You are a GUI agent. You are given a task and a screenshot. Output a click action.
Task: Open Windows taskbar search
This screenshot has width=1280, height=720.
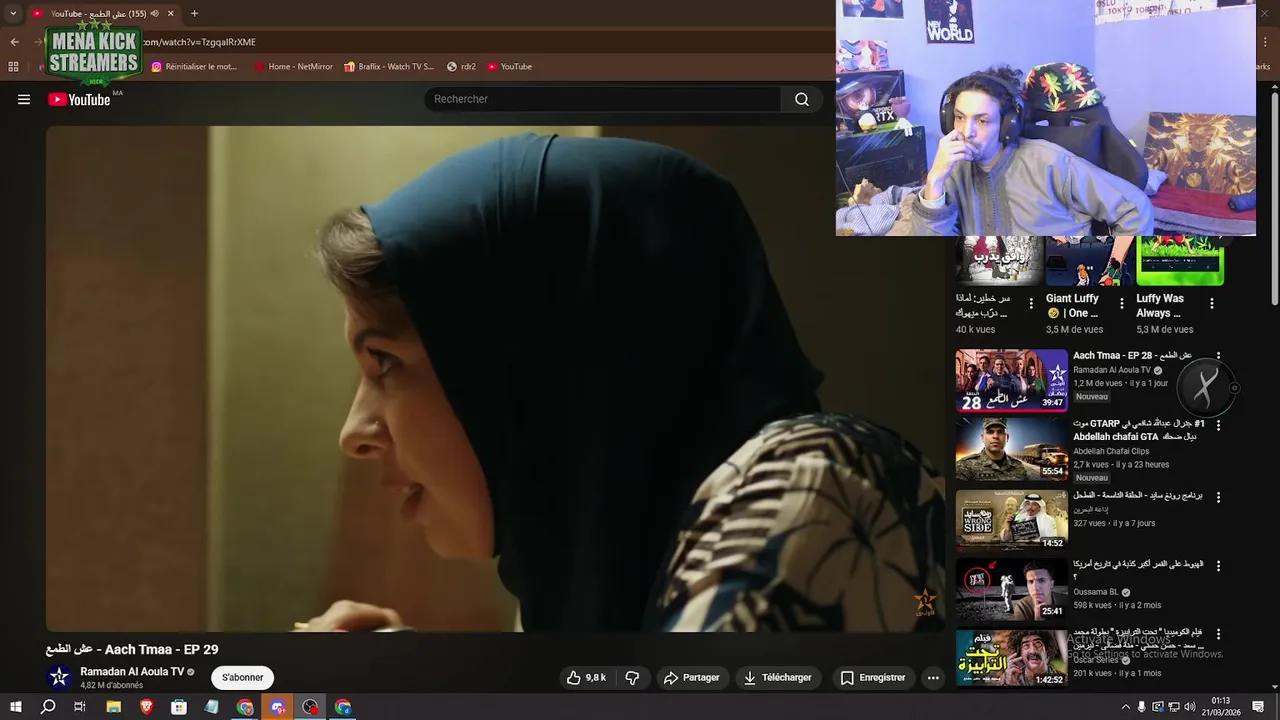click(48, 707)
